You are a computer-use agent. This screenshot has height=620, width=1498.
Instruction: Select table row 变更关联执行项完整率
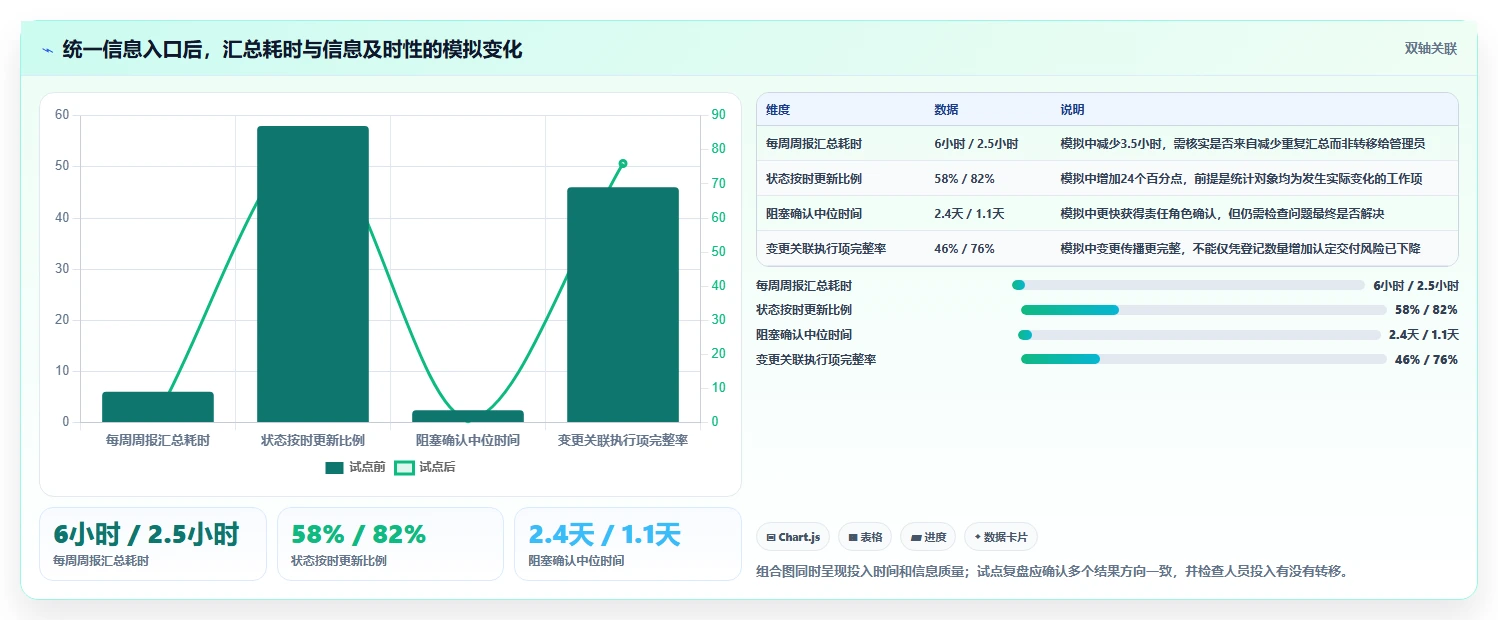tap(1107, 248)
